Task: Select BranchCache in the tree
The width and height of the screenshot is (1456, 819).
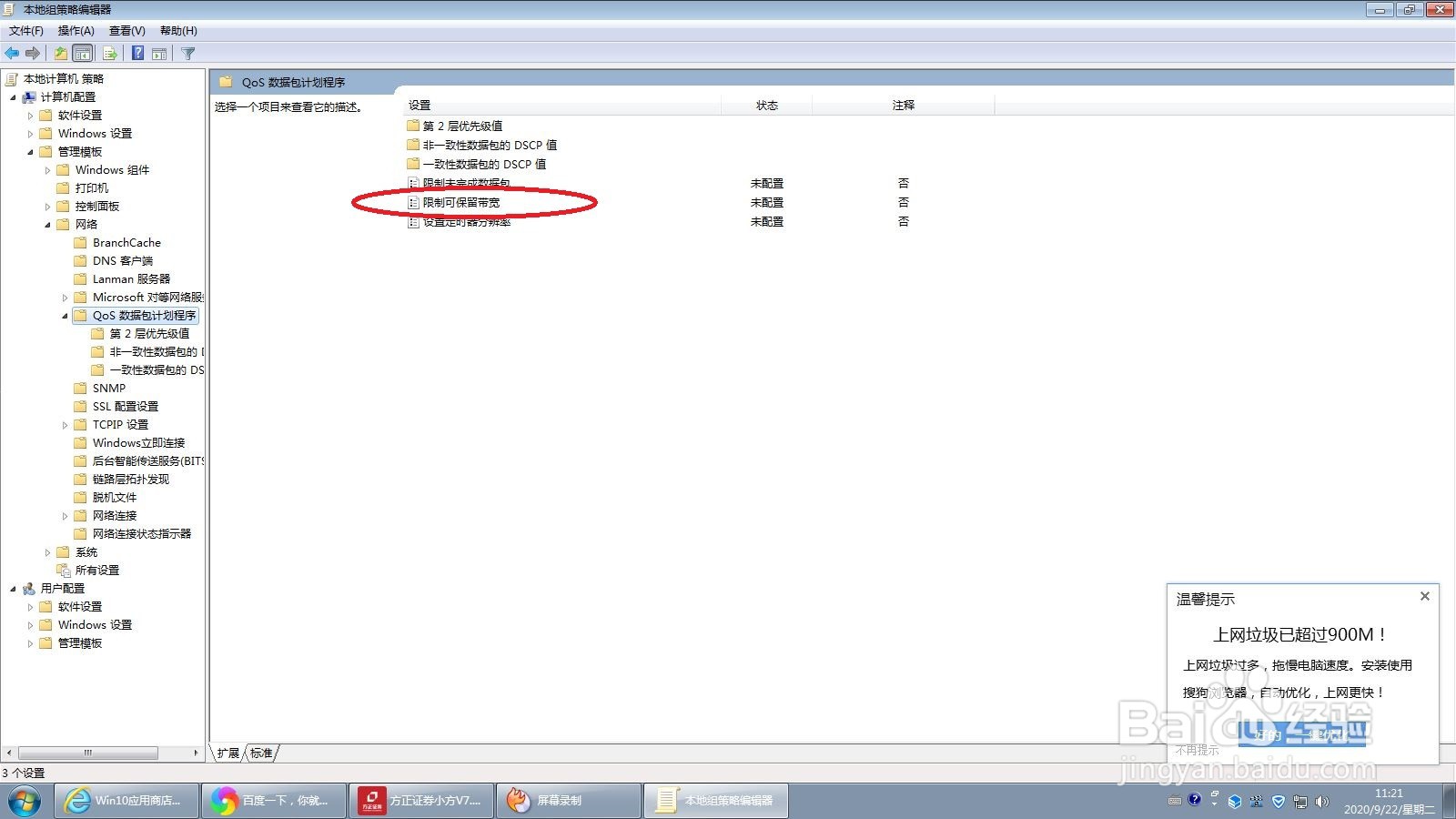Action: (x=126, y=243)
